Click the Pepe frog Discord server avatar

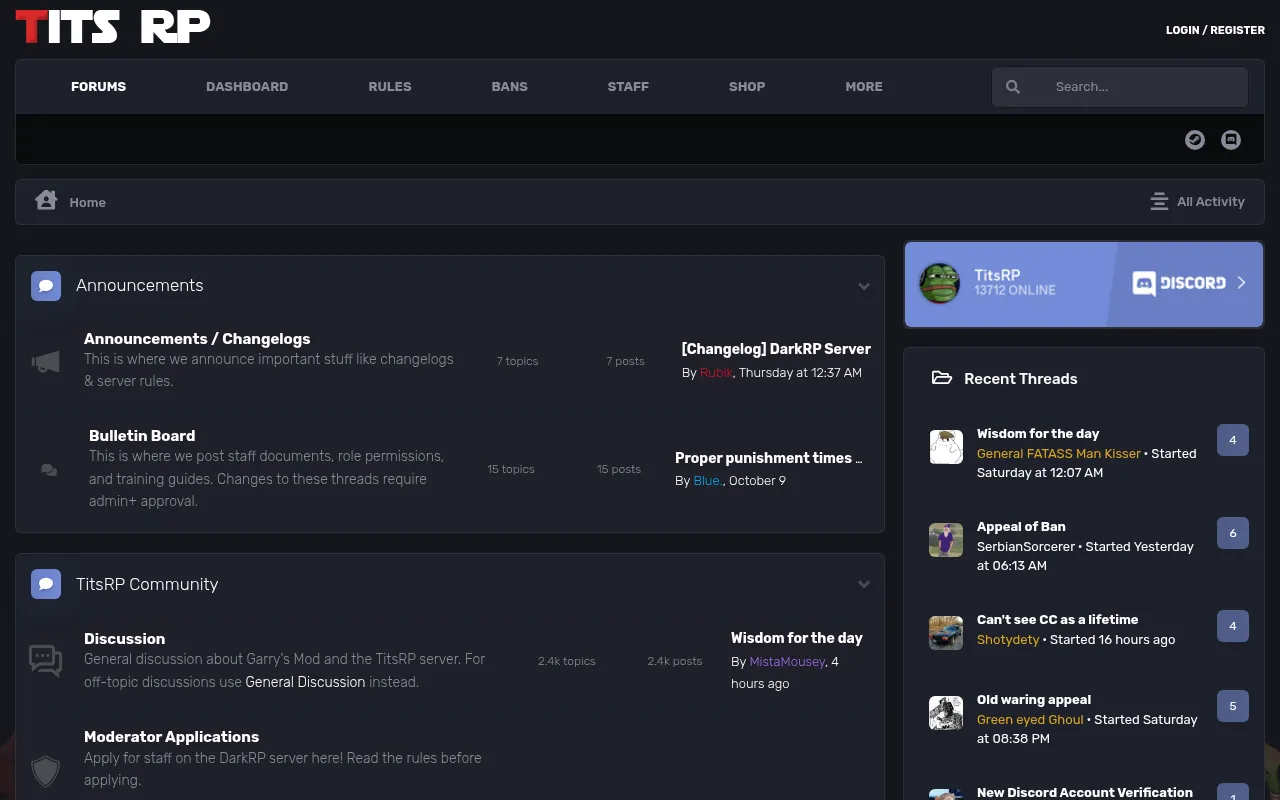pos(940,284)
